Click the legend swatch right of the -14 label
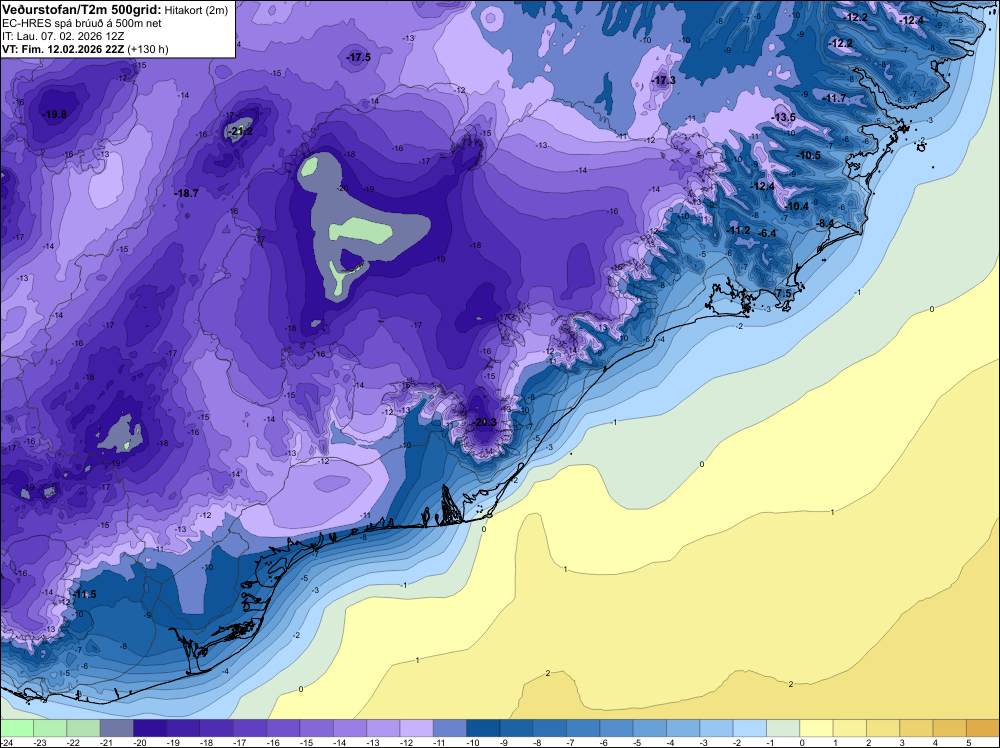The width and height of the screenshot is (1000, 748). click(x=349, y=728)
